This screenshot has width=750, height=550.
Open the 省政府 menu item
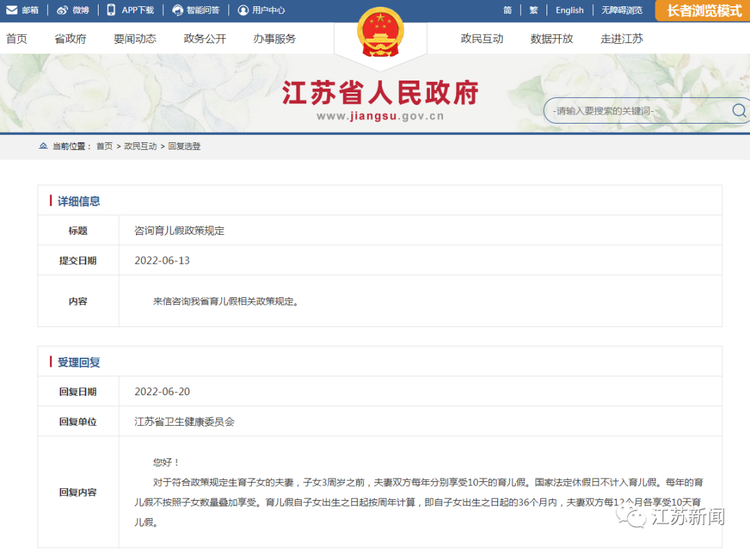click(x=70, y=39)
